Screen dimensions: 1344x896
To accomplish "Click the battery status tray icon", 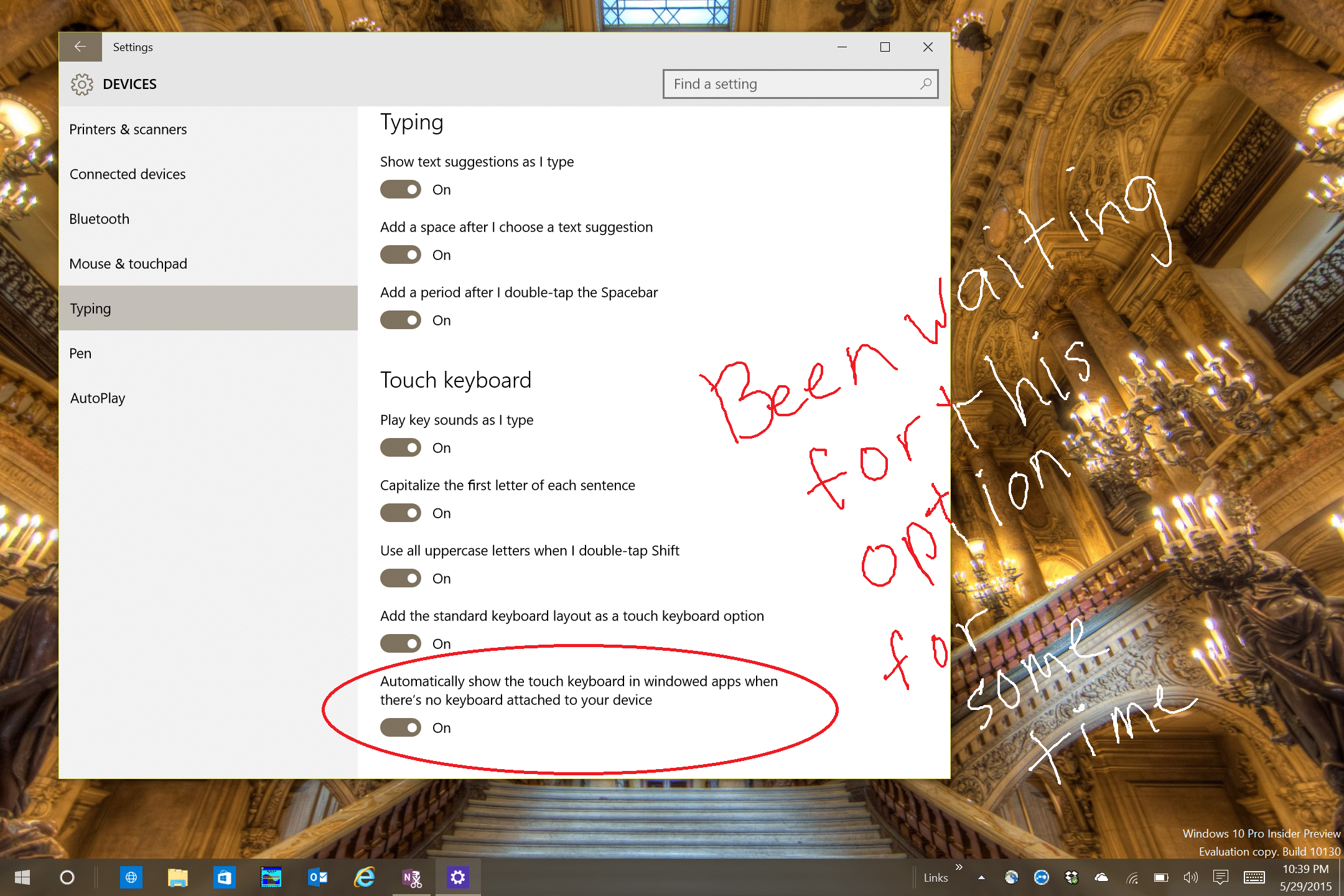I will [1161, 878].
